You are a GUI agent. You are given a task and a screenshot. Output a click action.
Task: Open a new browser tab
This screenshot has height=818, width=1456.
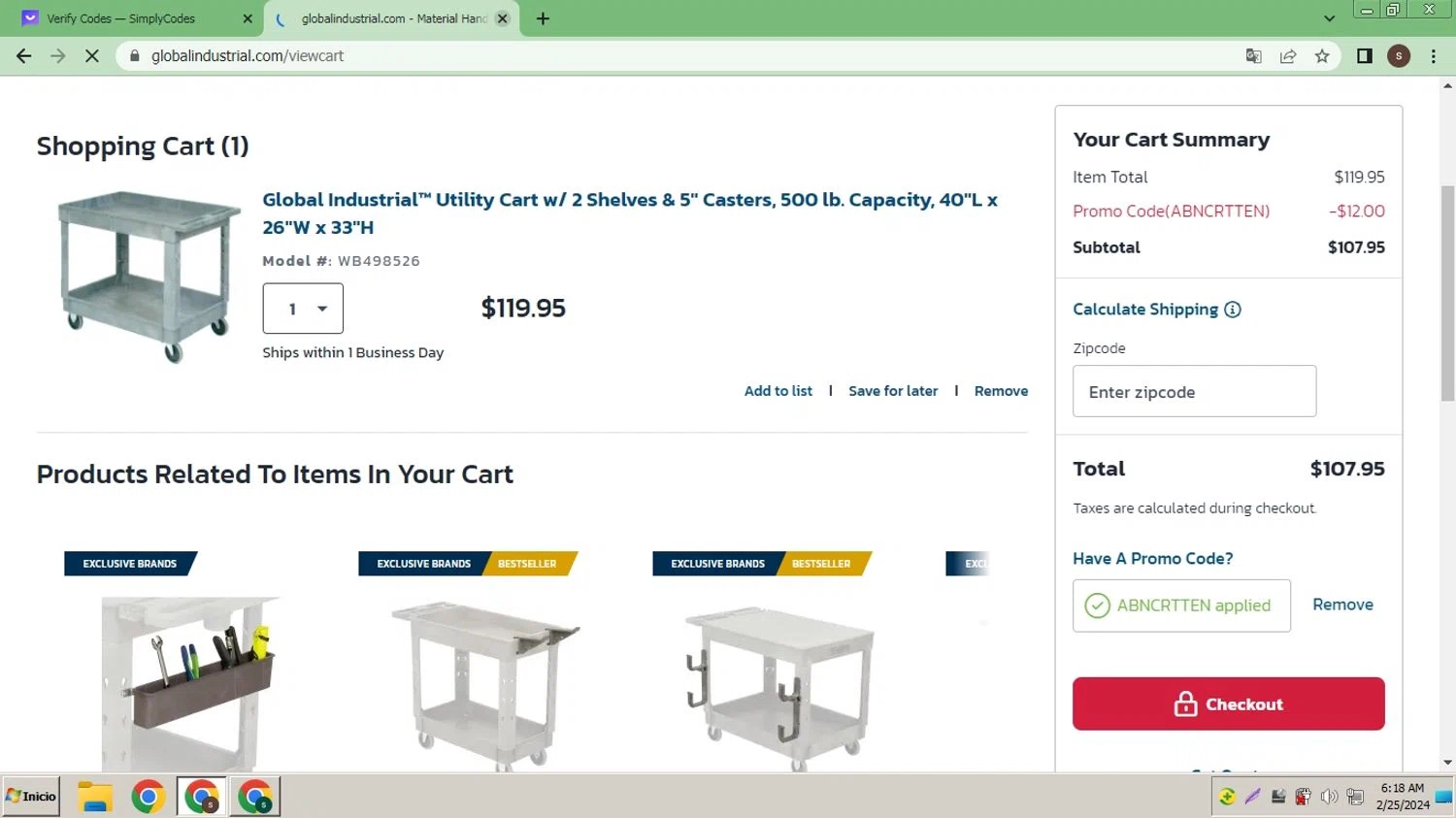[x=543, y=18]
